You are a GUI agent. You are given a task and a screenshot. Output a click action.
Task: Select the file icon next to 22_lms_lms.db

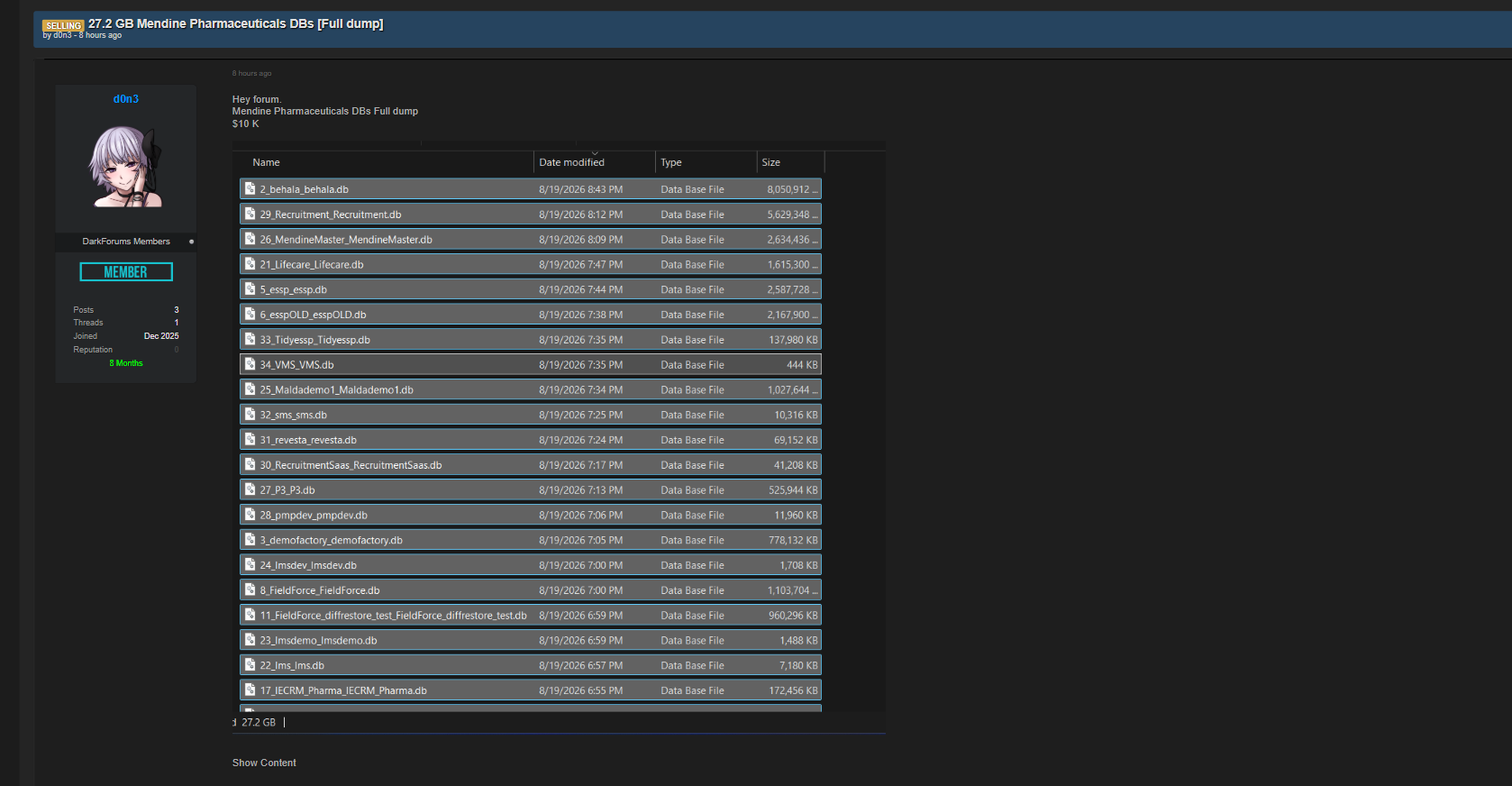(x=250, y=665)
